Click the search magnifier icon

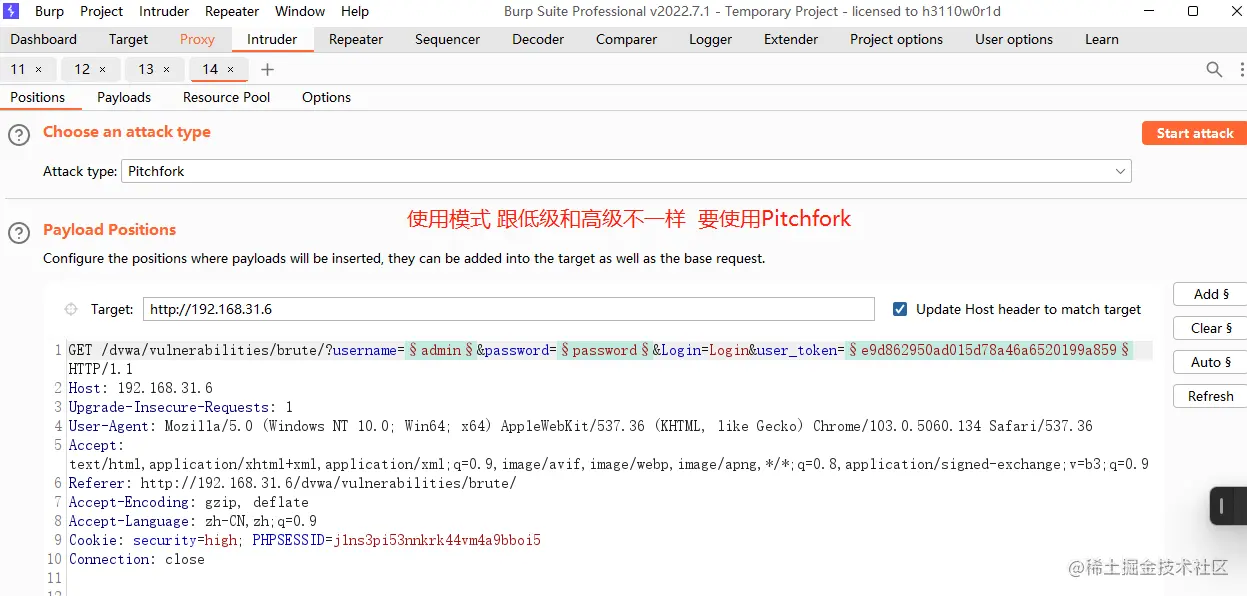point(1214,69)
